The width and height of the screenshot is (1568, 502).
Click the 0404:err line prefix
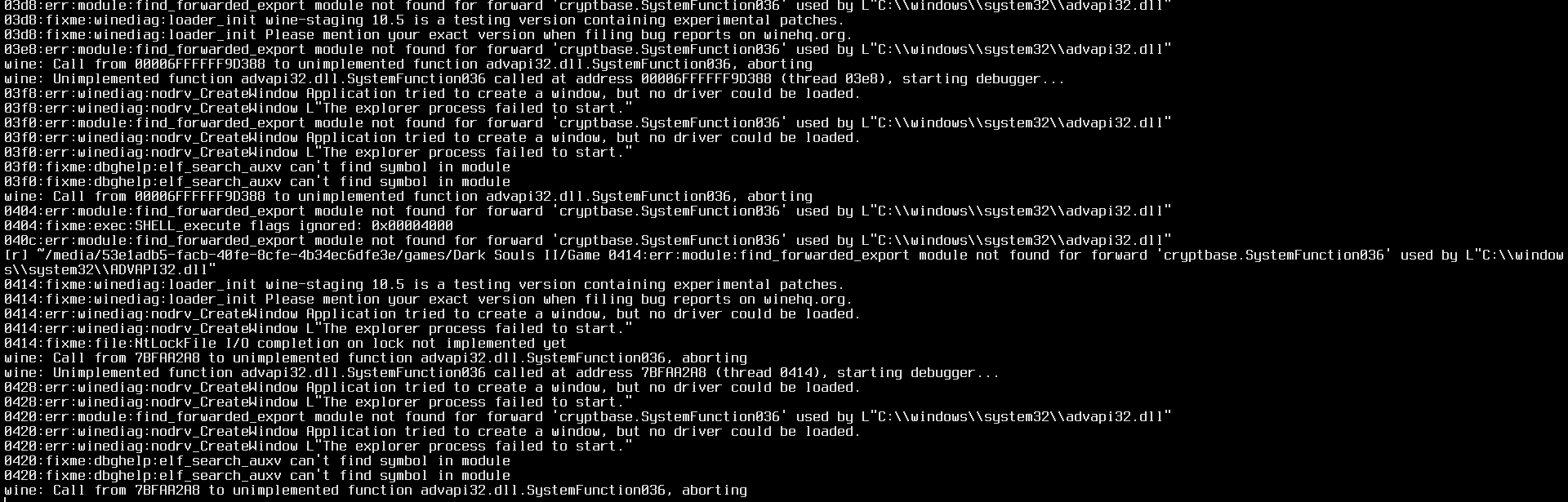point(37,211)
